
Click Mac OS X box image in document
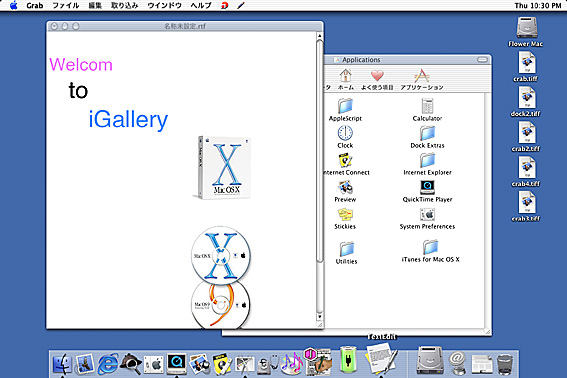pyautogui.click(x=222, y=167)
